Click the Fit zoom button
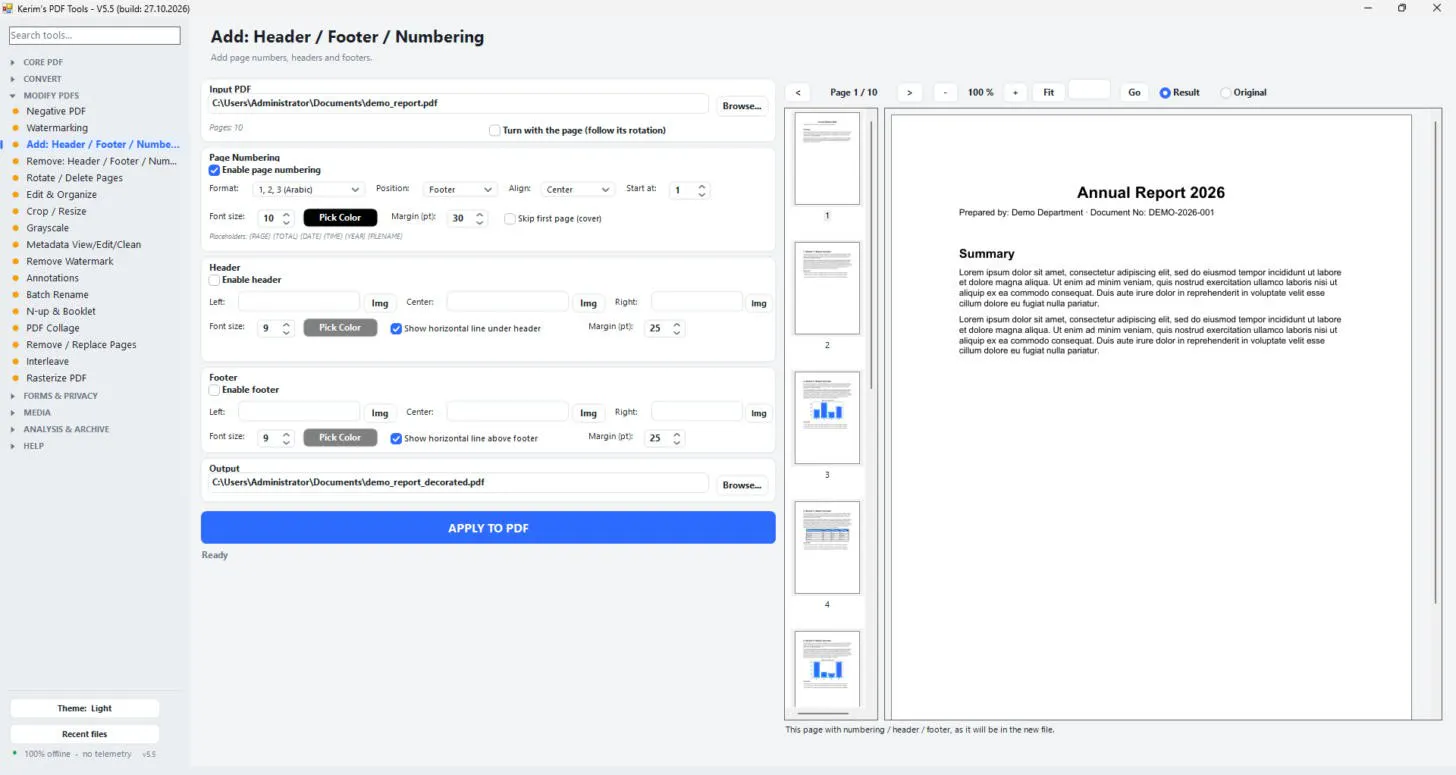Viewport: 1456px width, 775px height. tap(1048, 92)
